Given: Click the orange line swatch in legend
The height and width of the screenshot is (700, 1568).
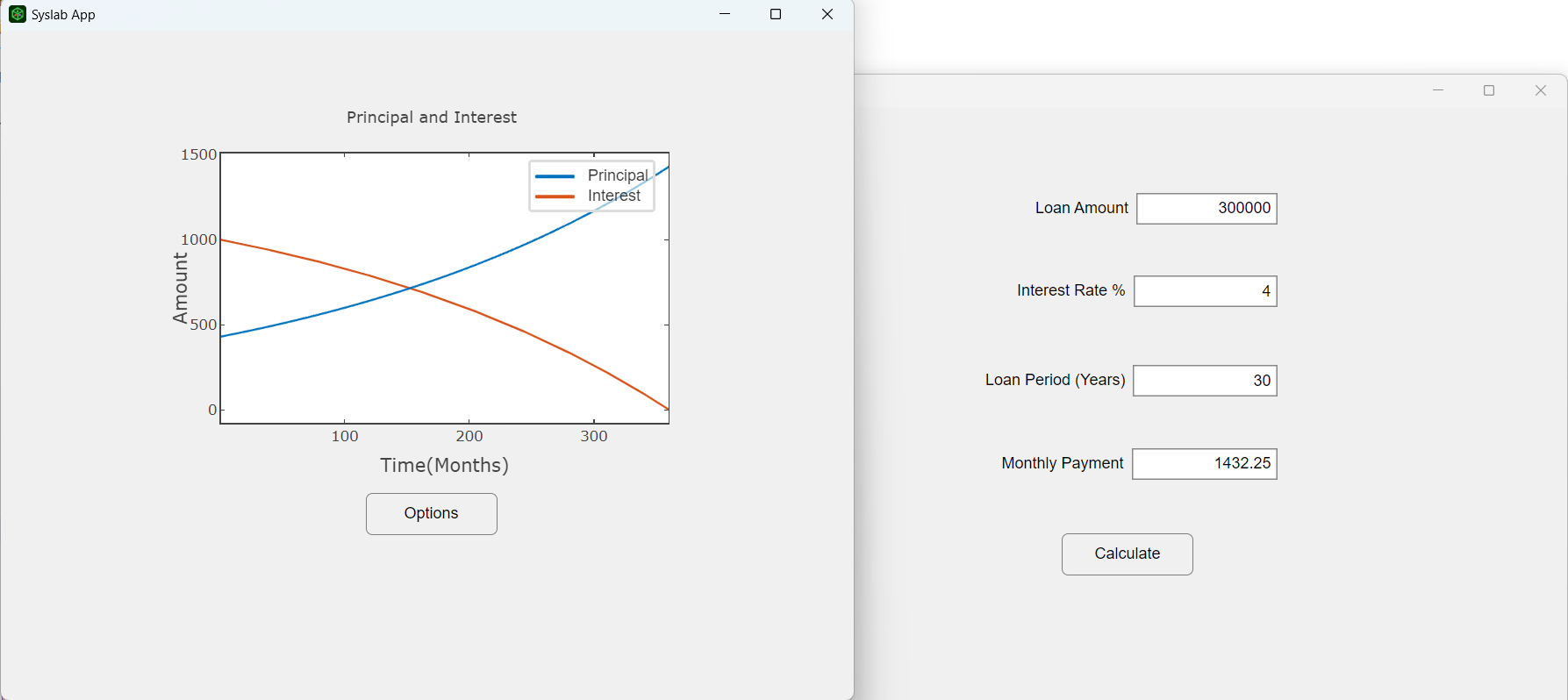Looking at the screenshot, I should [x=555, y=196].
